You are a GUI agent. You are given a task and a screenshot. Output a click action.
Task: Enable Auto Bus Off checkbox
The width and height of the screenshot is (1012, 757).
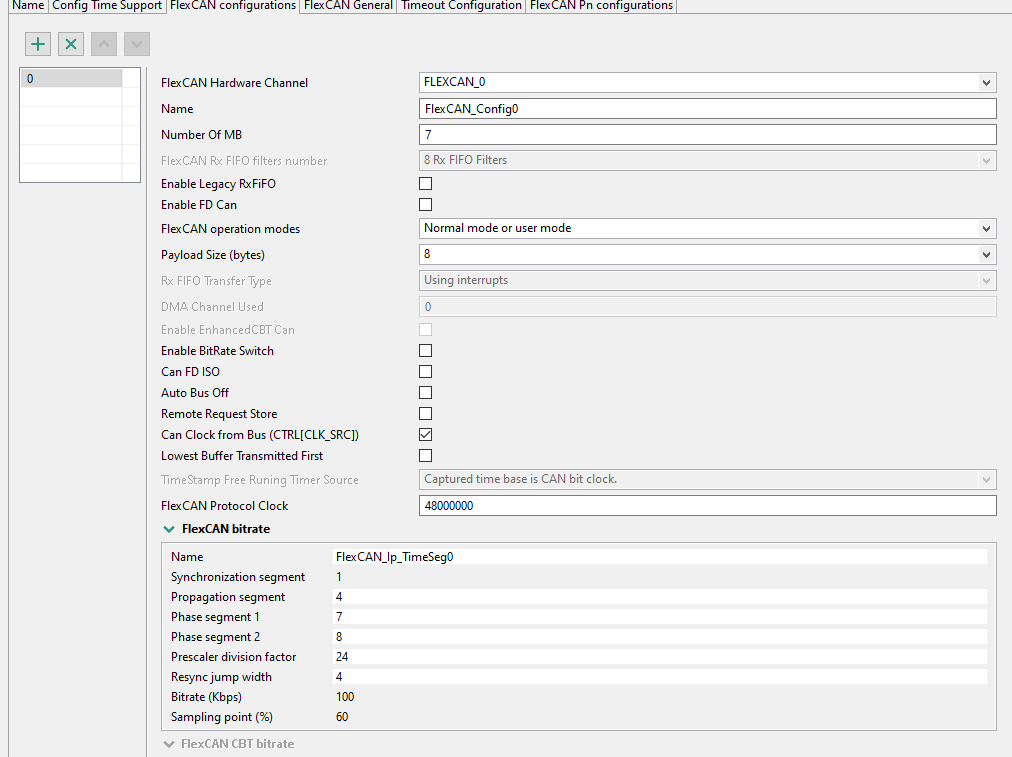coord(425,392)
